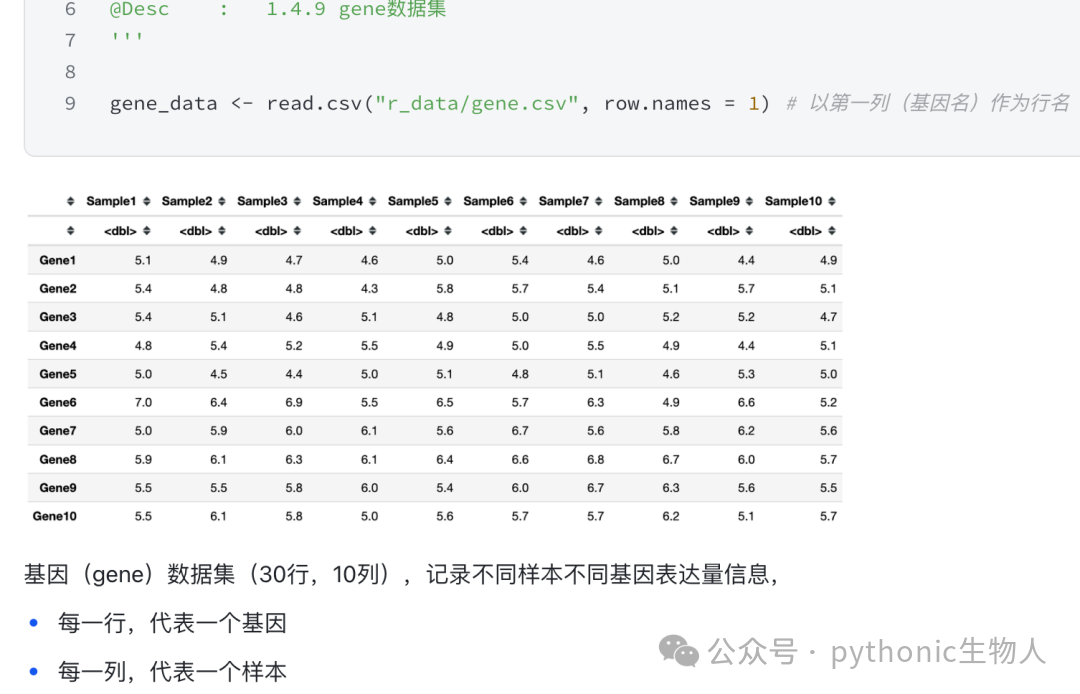Click code line number 9
Viewport: 1080px width, 694px height.
(70, 103)
